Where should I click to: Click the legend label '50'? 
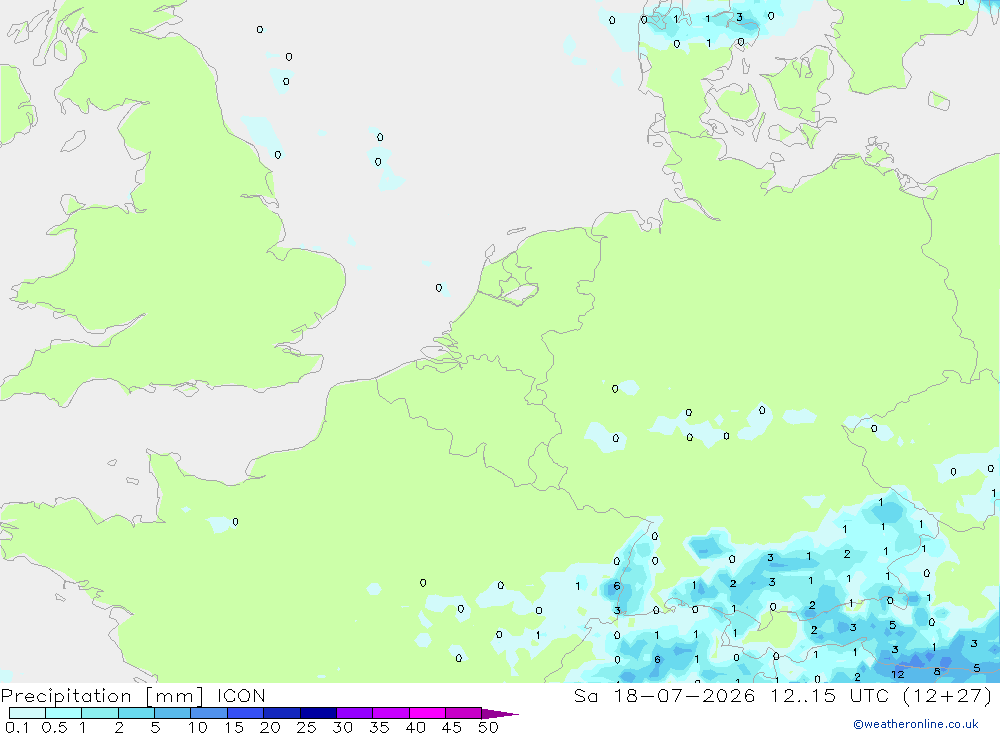coord(488,727)
